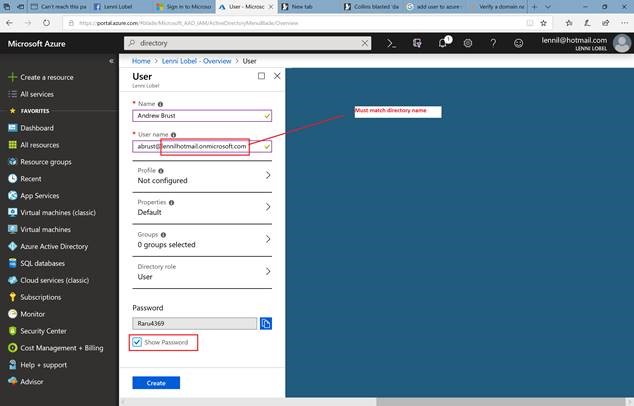
Task: Click the help question mark icon
Action: (x=493, y=43)
